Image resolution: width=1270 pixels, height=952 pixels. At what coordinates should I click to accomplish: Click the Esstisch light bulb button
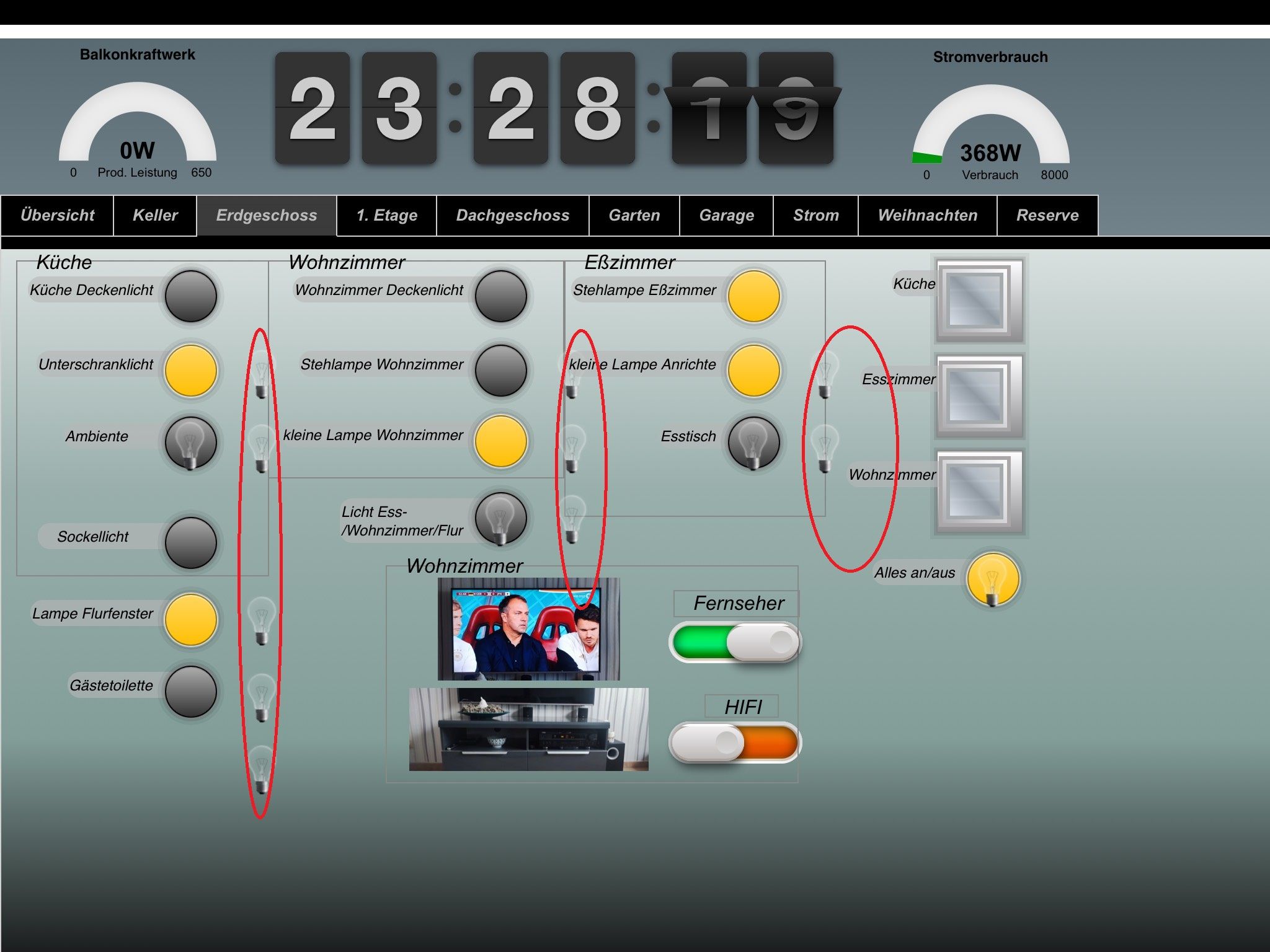[753, 443]
